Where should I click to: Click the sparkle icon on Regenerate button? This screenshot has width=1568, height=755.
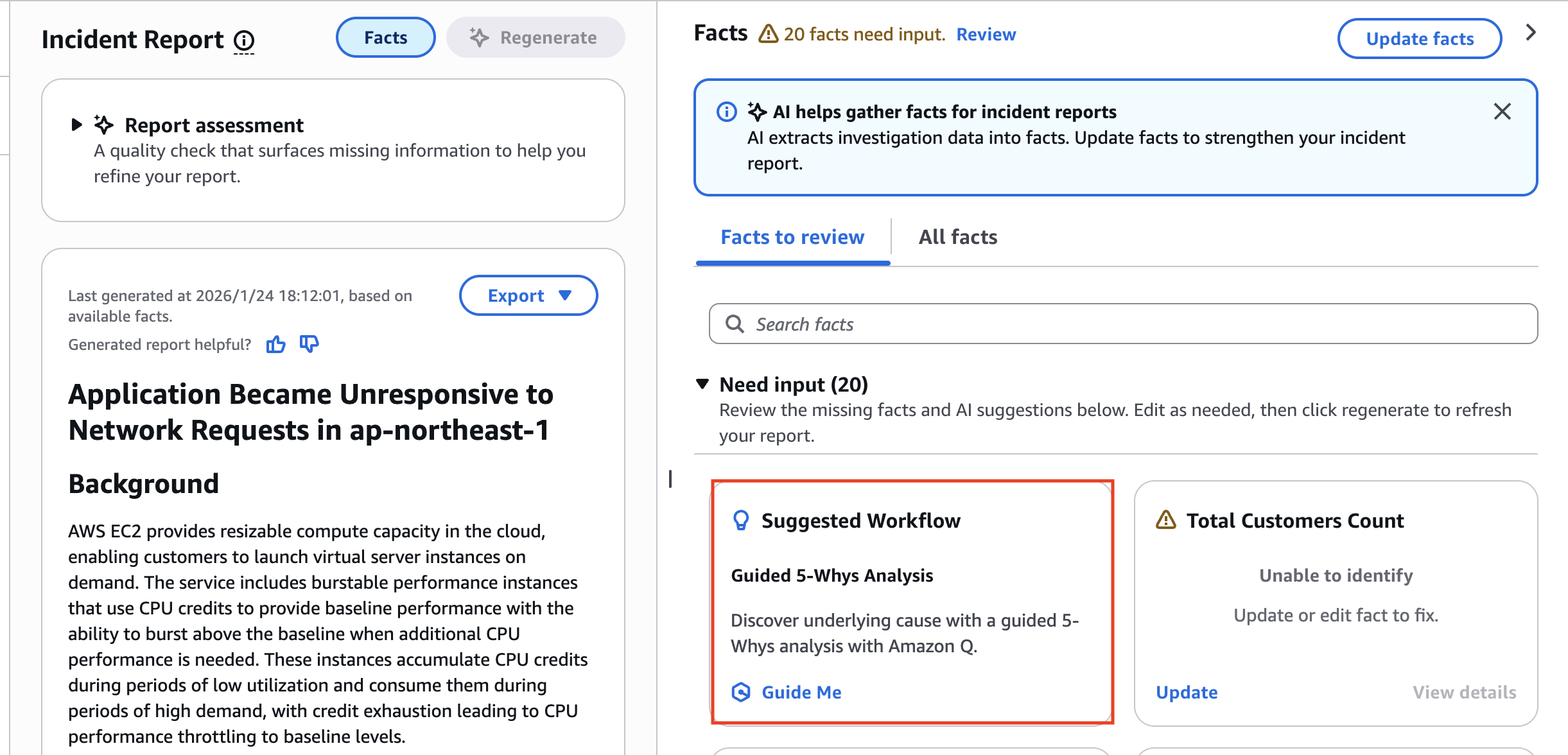(x=479, y=38)
